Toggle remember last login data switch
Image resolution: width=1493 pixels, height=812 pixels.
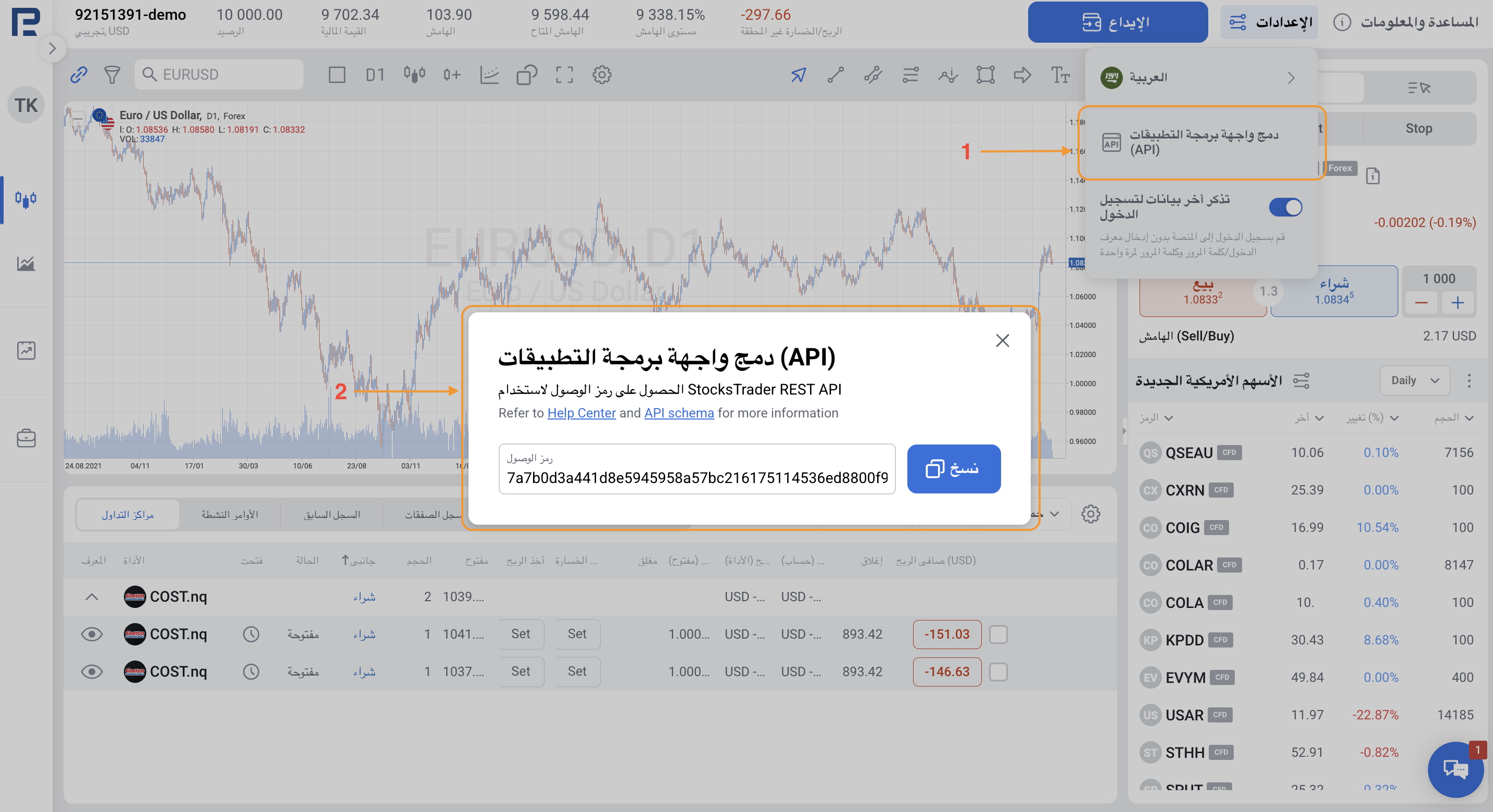click(1285, 208)
